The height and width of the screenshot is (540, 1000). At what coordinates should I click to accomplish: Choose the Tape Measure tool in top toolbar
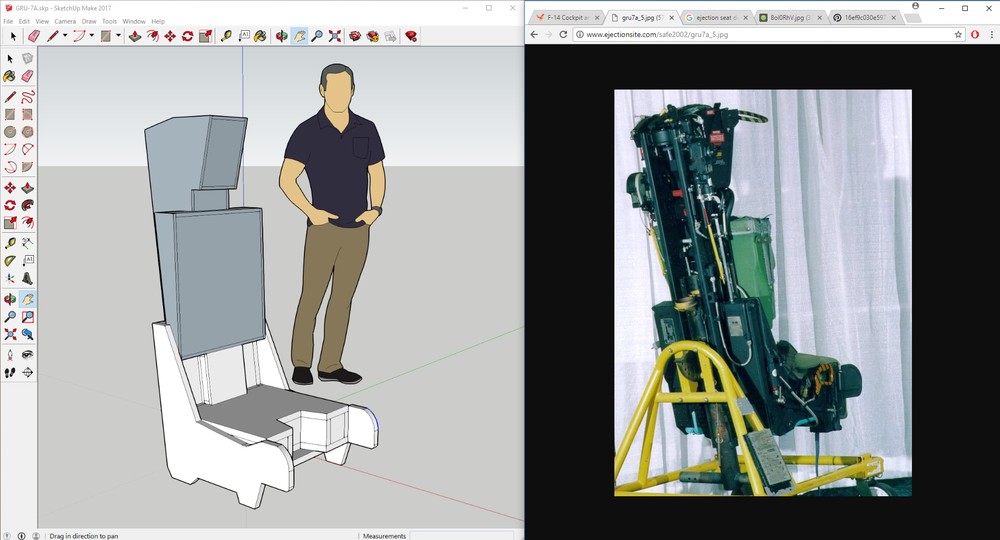pos(226,36)
